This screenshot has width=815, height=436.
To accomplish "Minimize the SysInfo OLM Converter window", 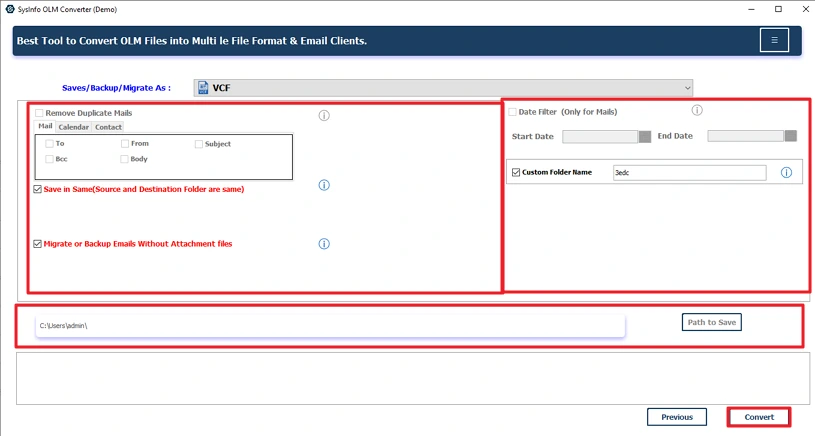I will (x=752, y=9).
